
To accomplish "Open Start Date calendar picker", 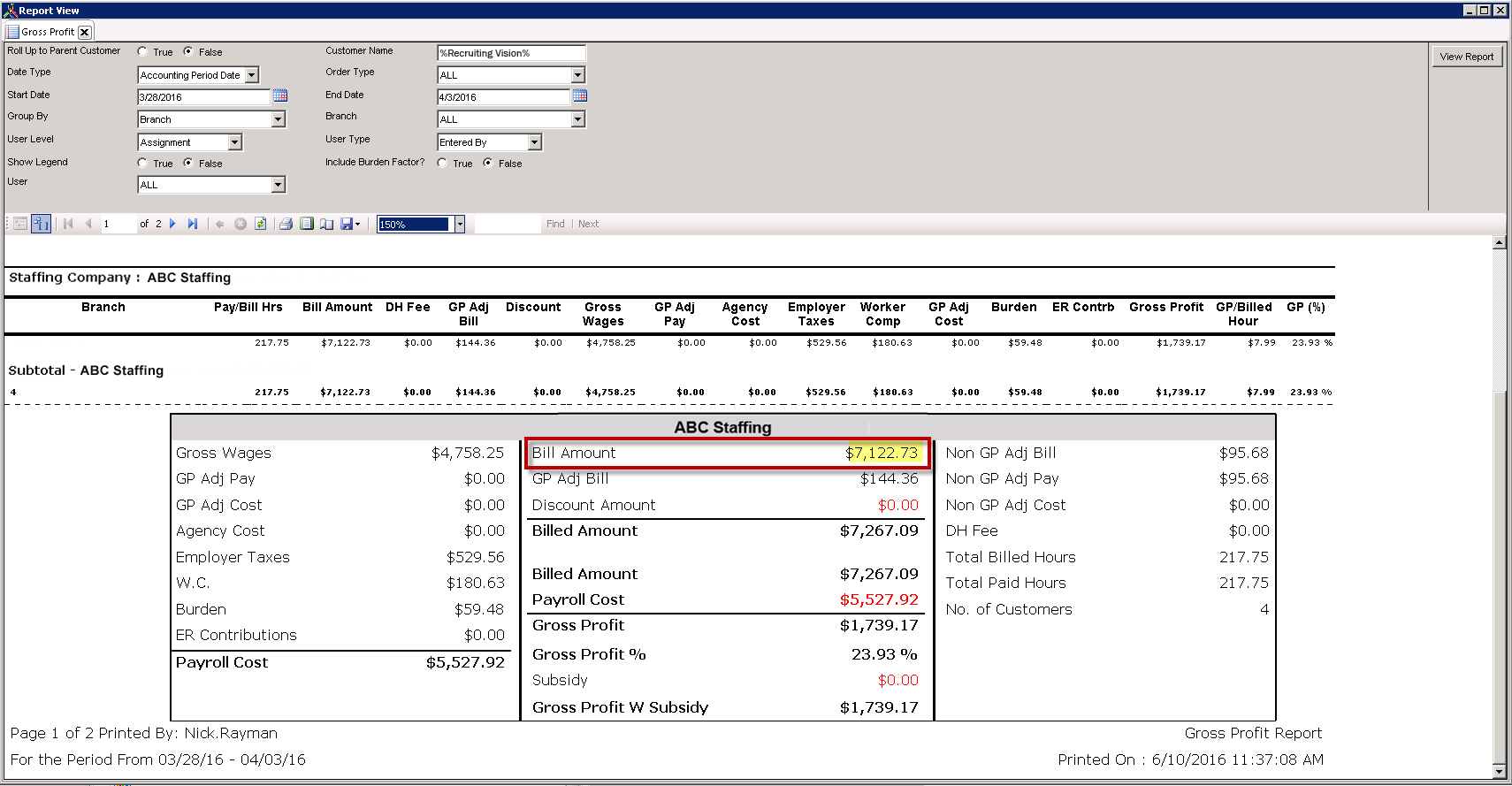I will (x=280, y=95).
